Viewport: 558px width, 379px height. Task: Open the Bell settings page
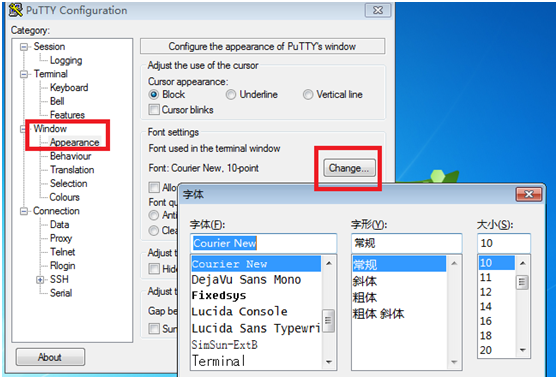(x=57, y=101)
